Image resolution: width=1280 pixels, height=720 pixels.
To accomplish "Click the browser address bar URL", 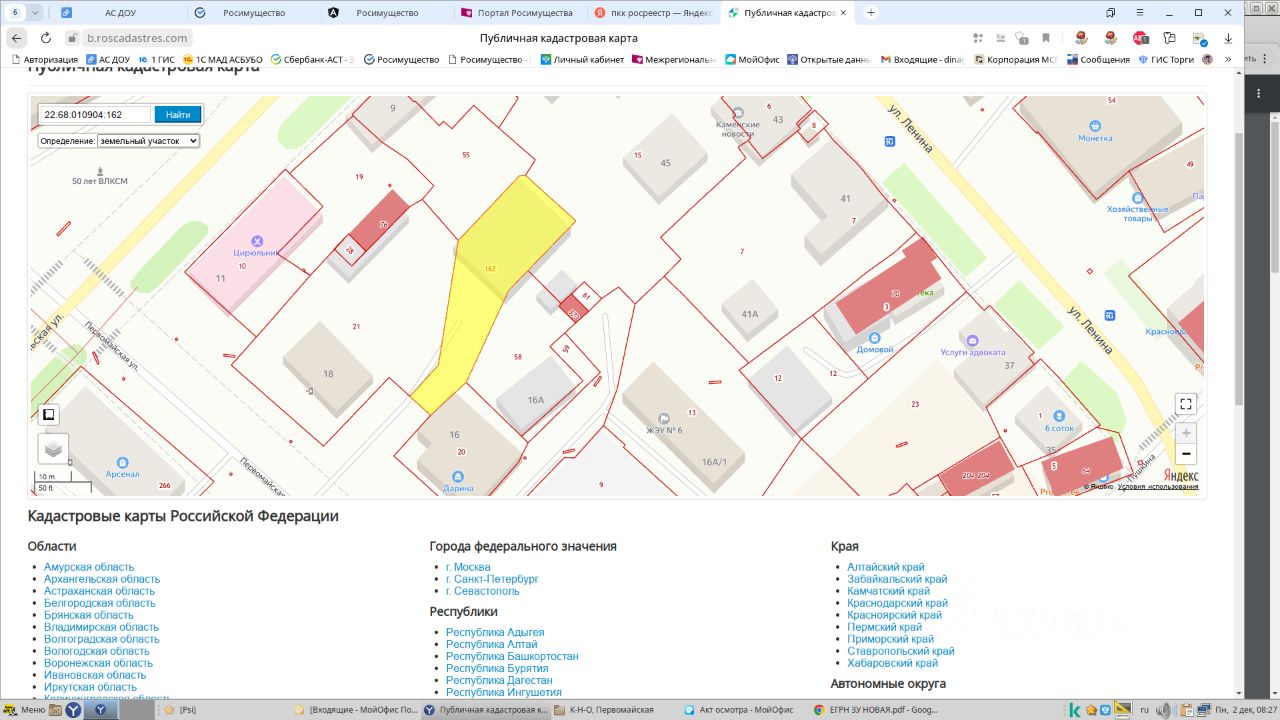I will tap(137, 38).
